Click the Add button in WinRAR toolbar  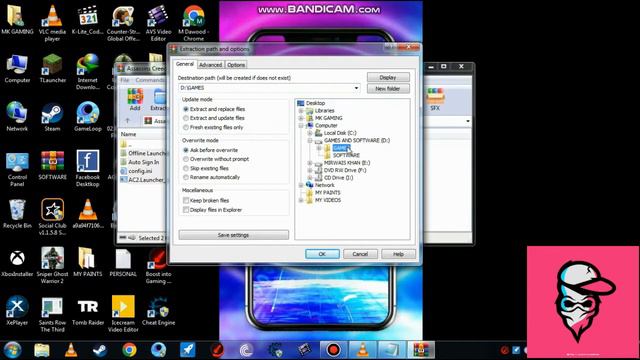click(135, 100)
